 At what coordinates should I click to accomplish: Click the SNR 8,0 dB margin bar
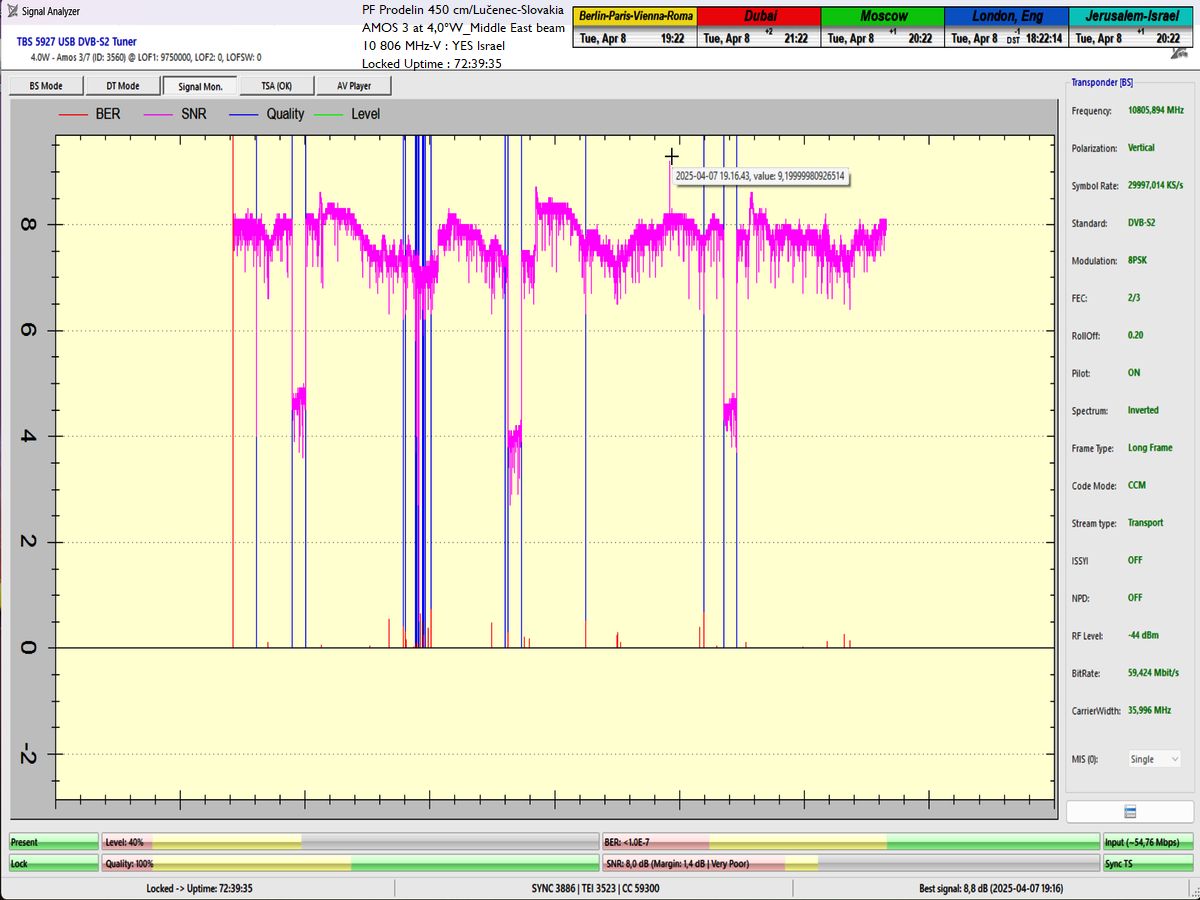(x=850, y=864)
